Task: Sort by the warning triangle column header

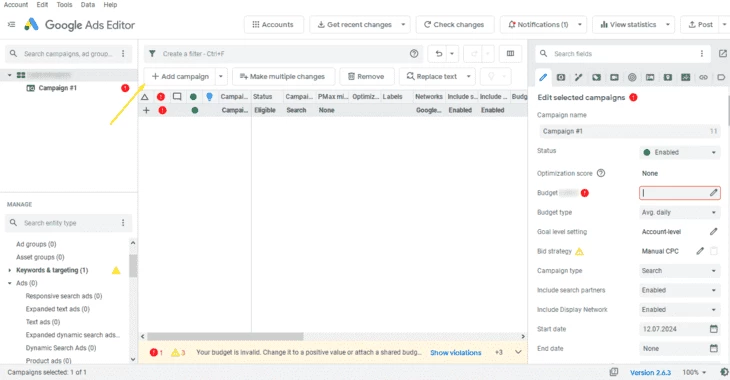Action: pos(145,97)
